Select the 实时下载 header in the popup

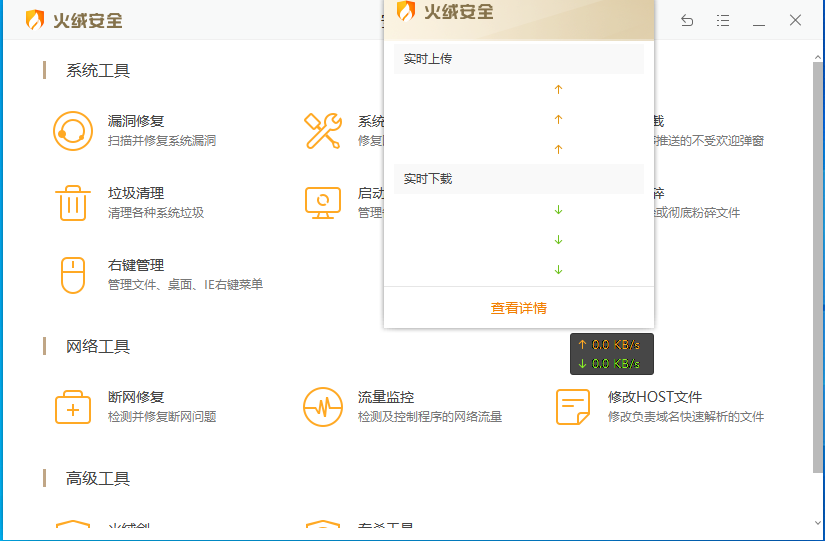[518, 179]
